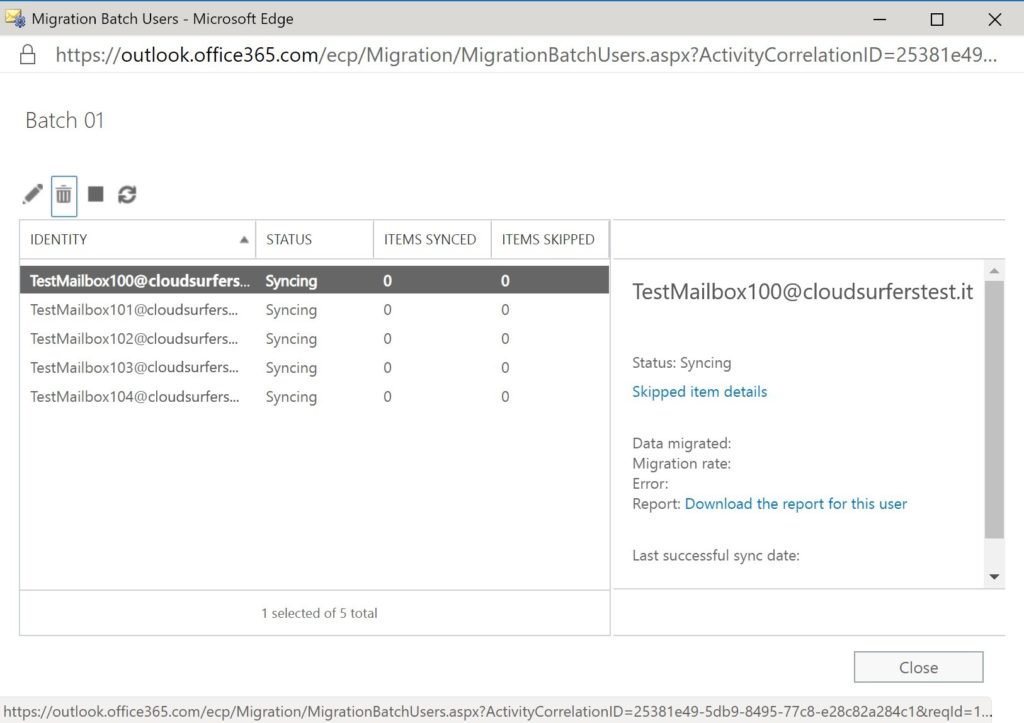1024x723 pixels.
Task: Select the TestMailbox102 row
Action: coord(314,338)
